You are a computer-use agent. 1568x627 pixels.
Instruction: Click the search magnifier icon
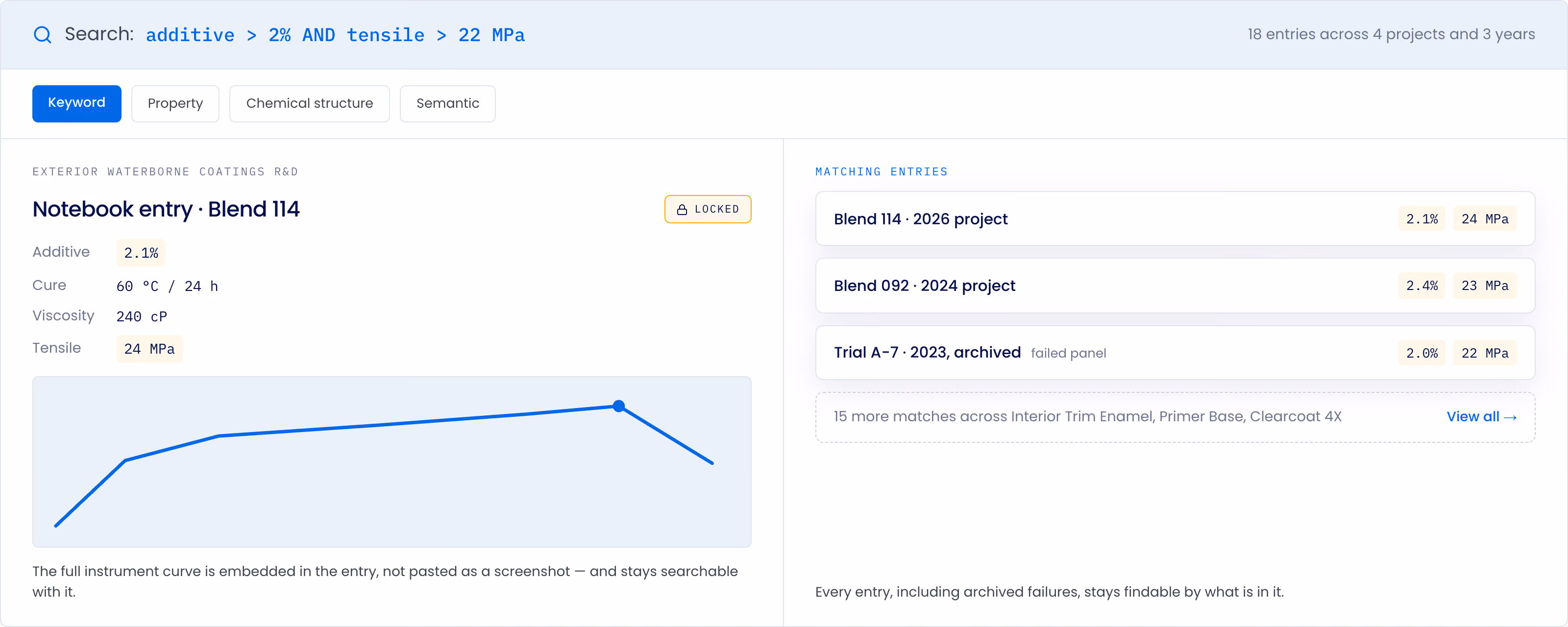pyautogui.click(x=43, y=35)
